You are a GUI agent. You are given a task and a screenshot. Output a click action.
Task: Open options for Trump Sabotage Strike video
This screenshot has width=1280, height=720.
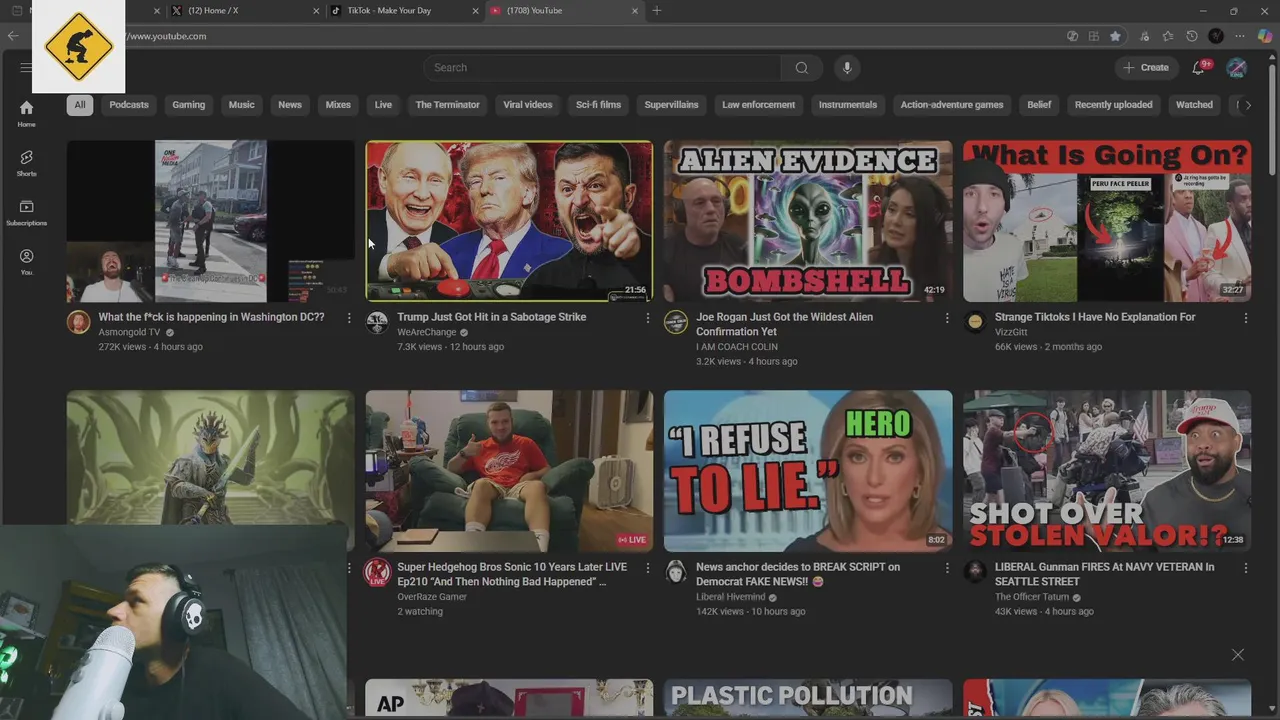point(647,318)
